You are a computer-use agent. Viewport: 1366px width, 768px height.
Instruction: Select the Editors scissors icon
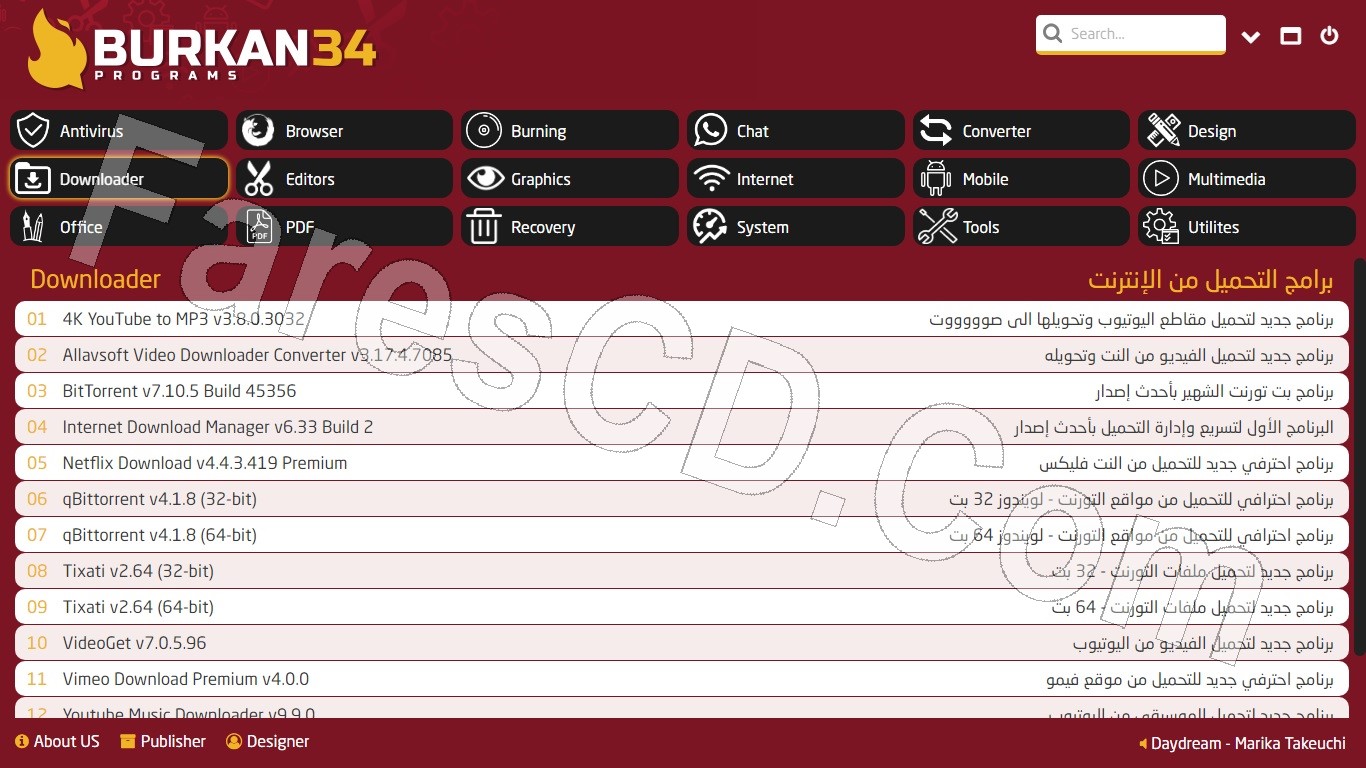click(x=258, y=179)
